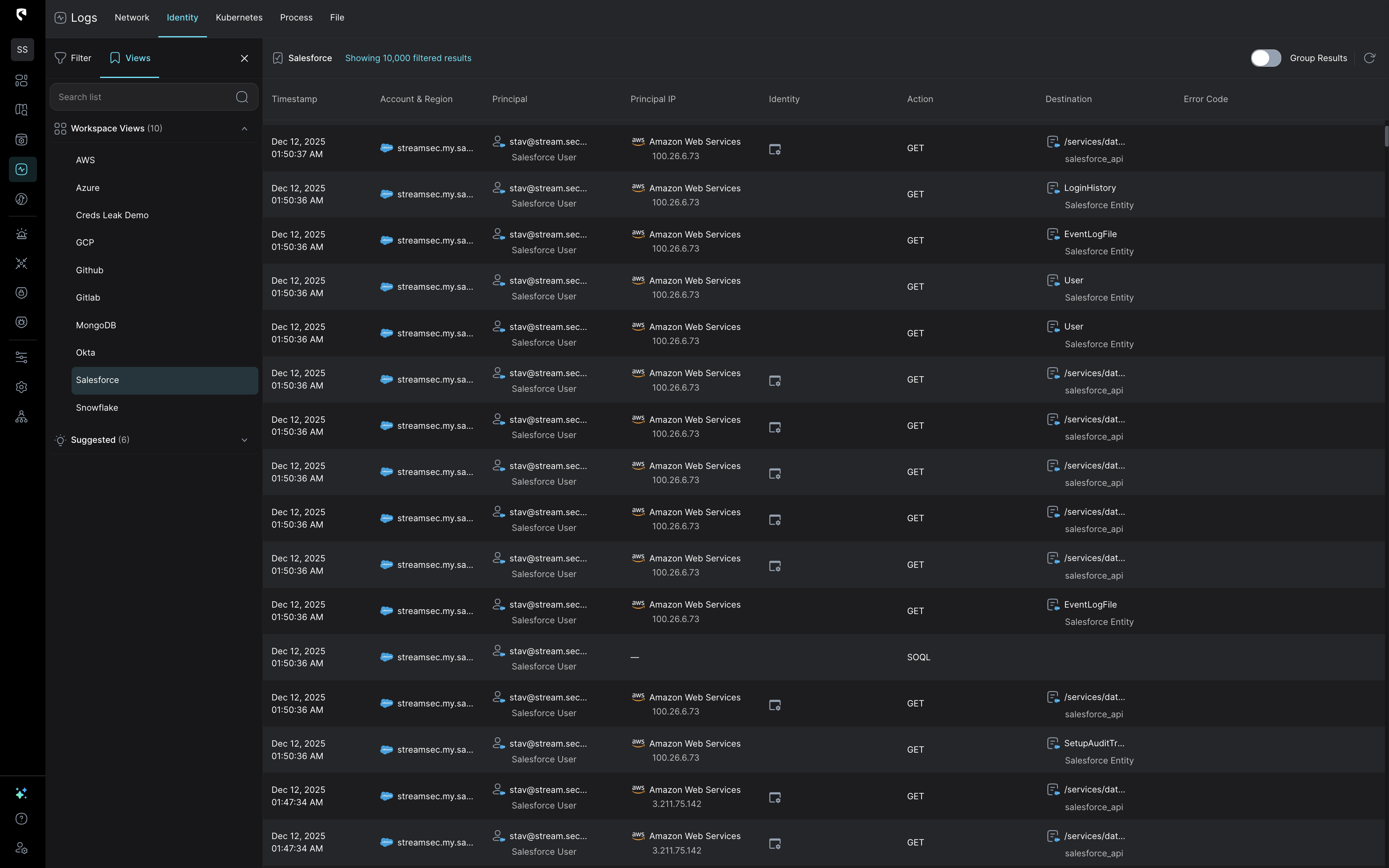Click the user settings icon at bottom
Screen dimensions: 1389x868
[x=21, y=848]
